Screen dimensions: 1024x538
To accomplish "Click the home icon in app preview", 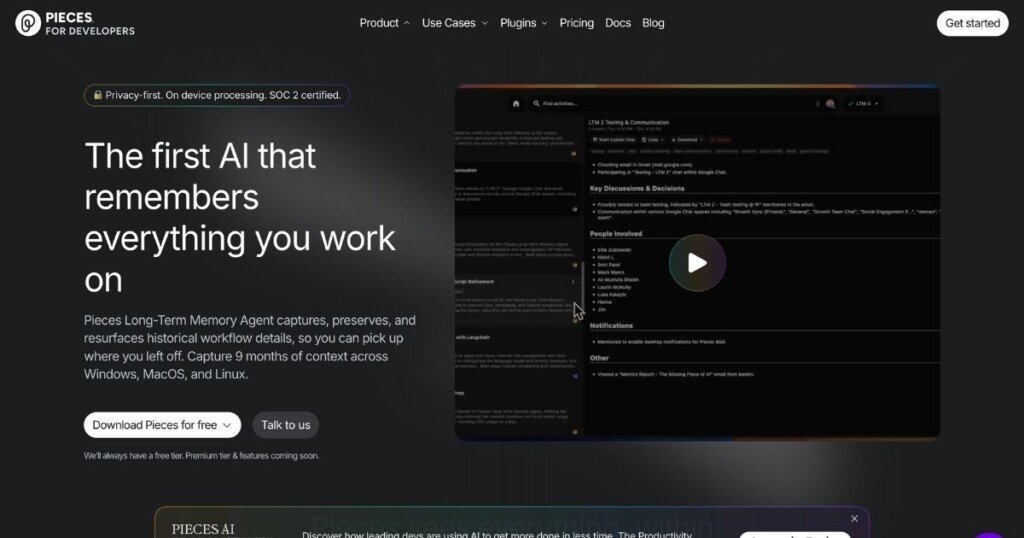I will click(x=516, y=103).
